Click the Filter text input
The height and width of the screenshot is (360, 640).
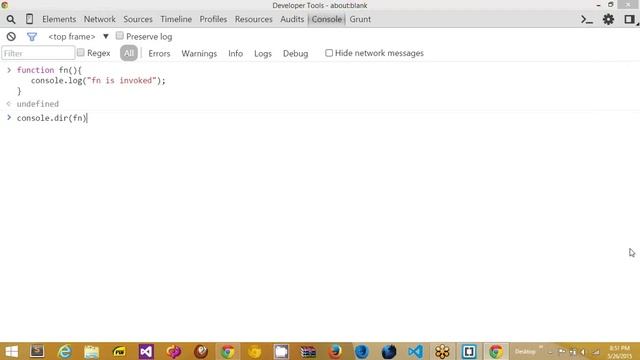pos(38,53)
